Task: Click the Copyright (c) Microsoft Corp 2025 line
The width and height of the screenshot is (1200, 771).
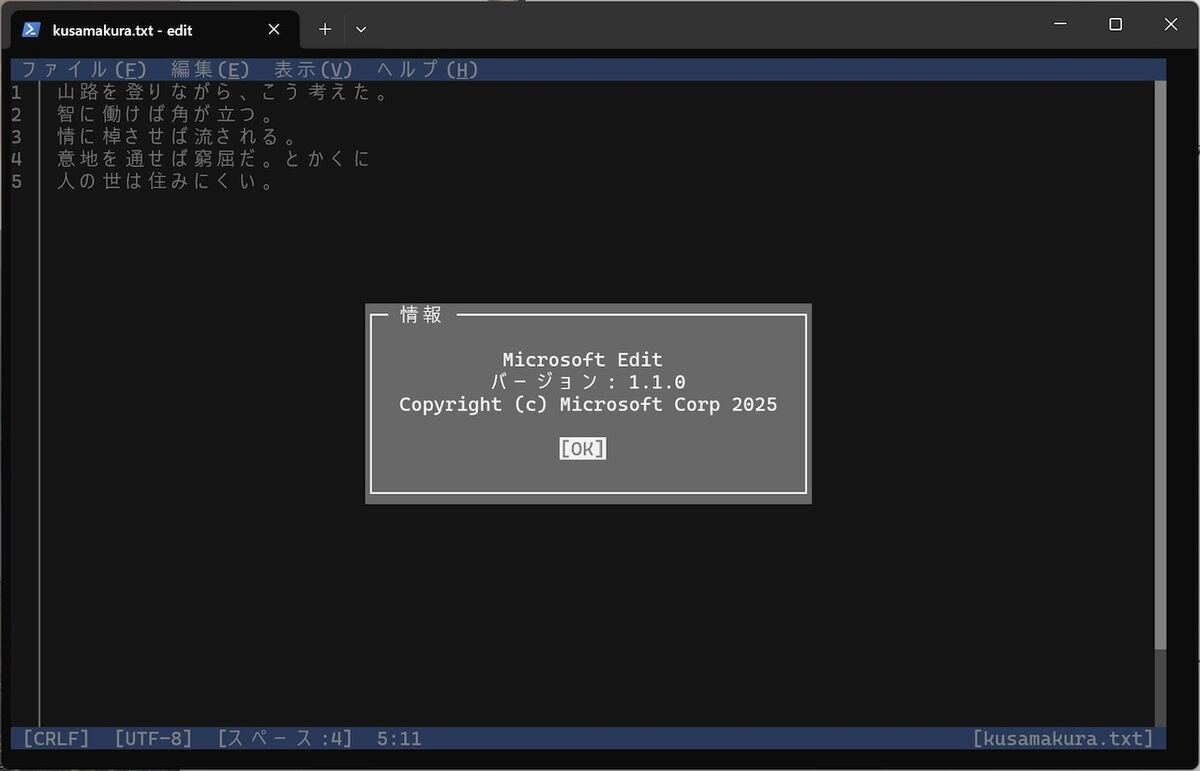Action: pos(588,404)
